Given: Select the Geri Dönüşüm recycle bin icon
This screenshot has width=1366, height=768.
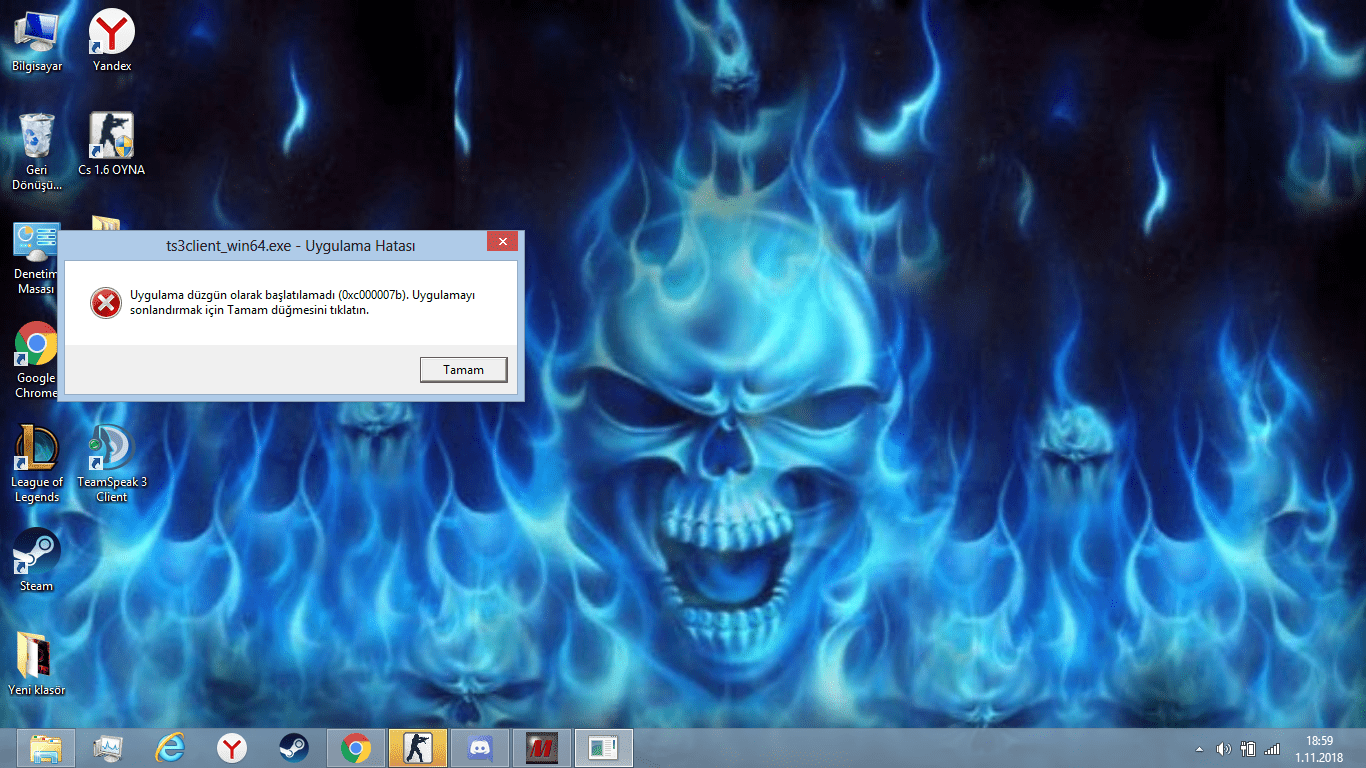Looking at the screenshot, I should pos(37,151).
